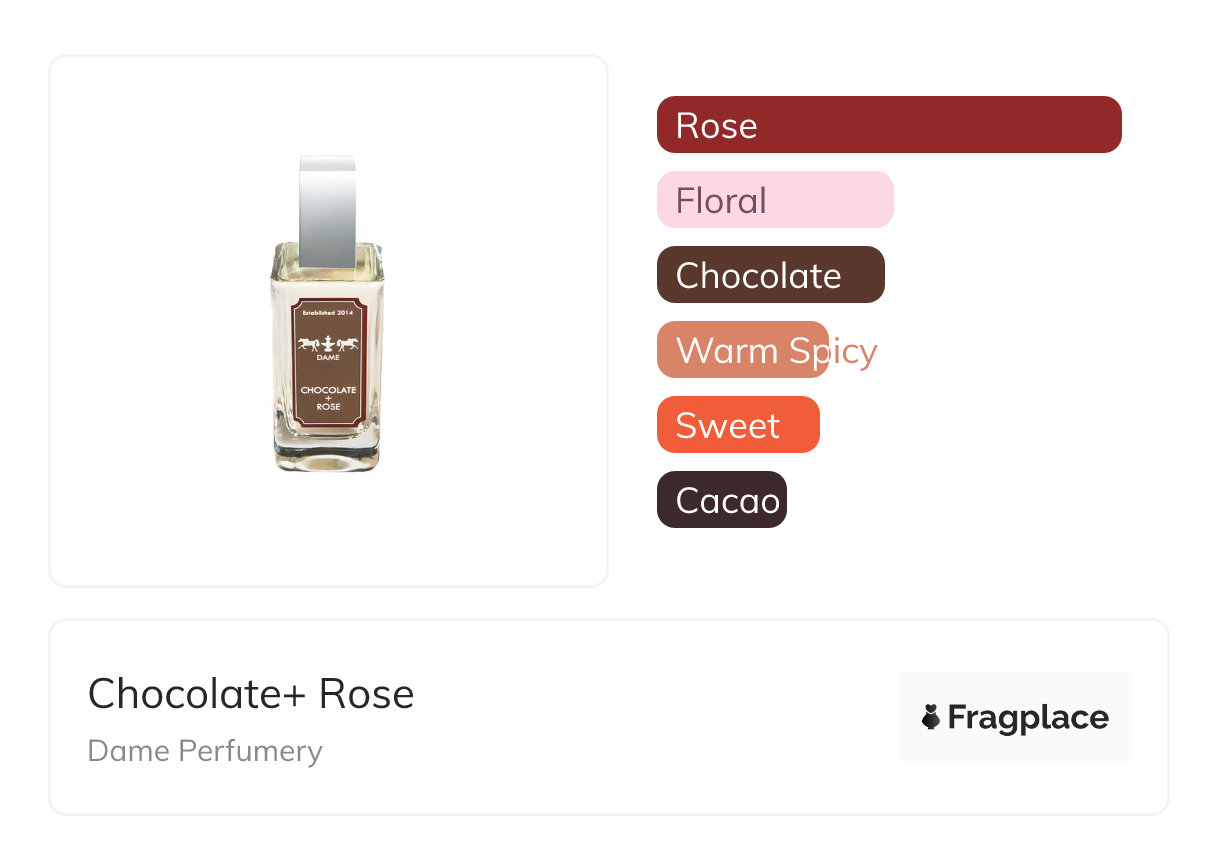Click the Chocolate+ Rose perfume title
1218x864 pixels.
click(251, 694)
